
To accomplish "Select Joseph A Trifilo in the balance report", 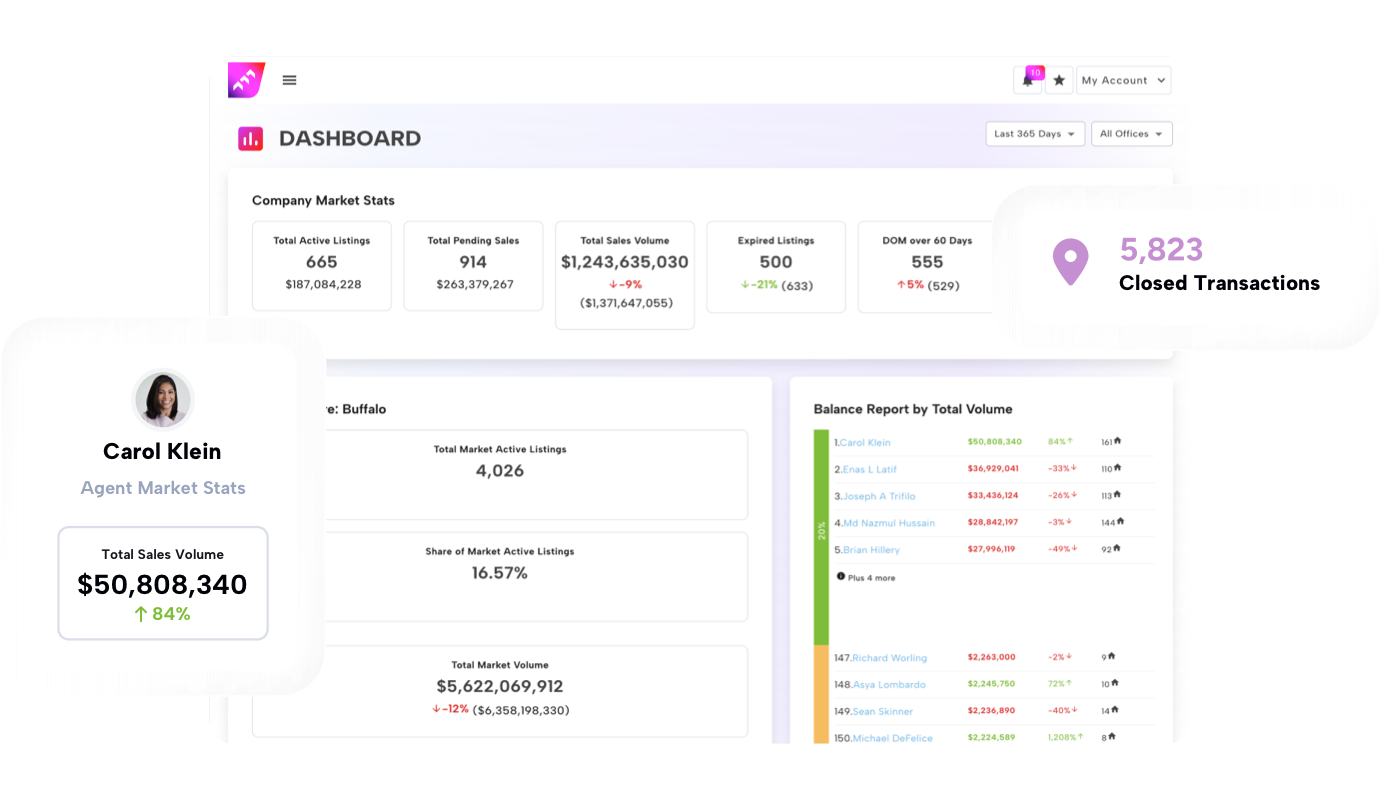I will (x=882, y=495).
